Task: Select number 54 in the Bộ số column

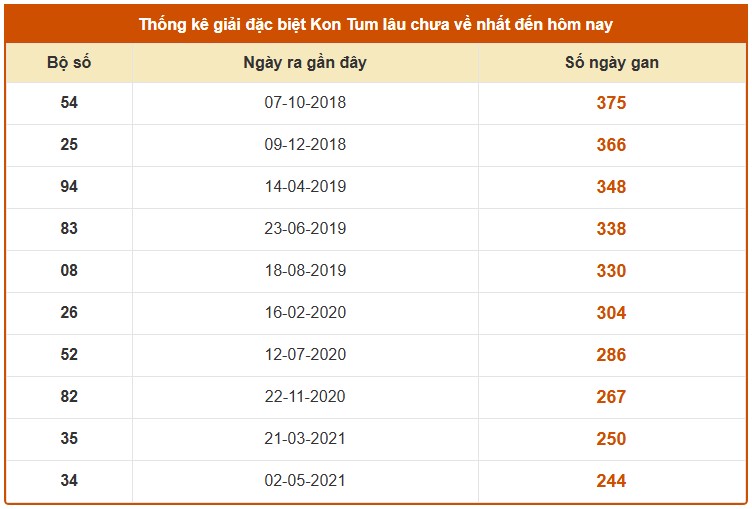Action: point(69,103)
